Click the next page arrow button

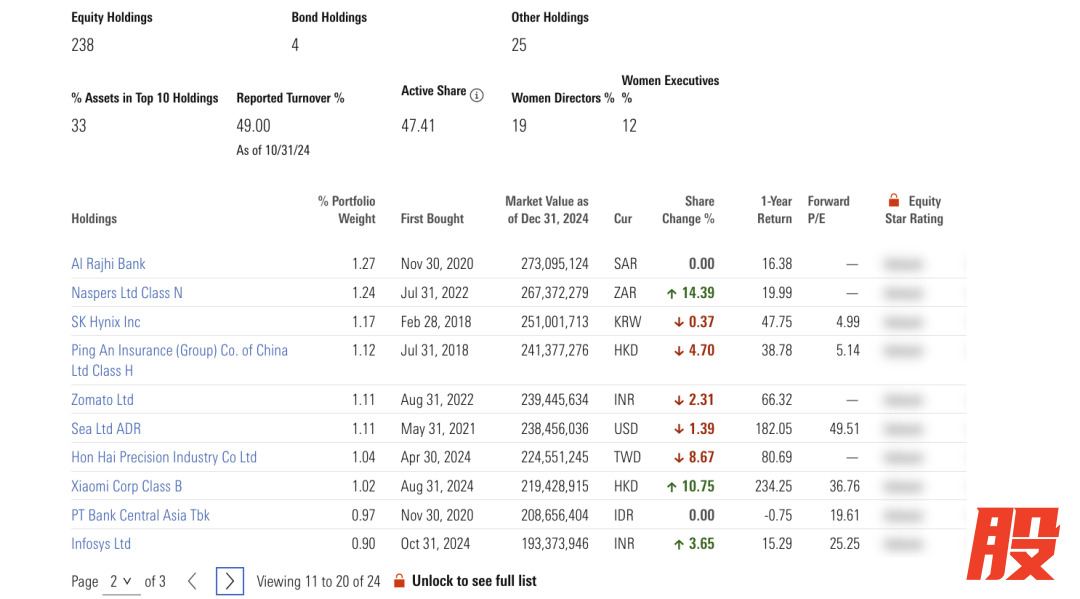click(x=230, y=581)
